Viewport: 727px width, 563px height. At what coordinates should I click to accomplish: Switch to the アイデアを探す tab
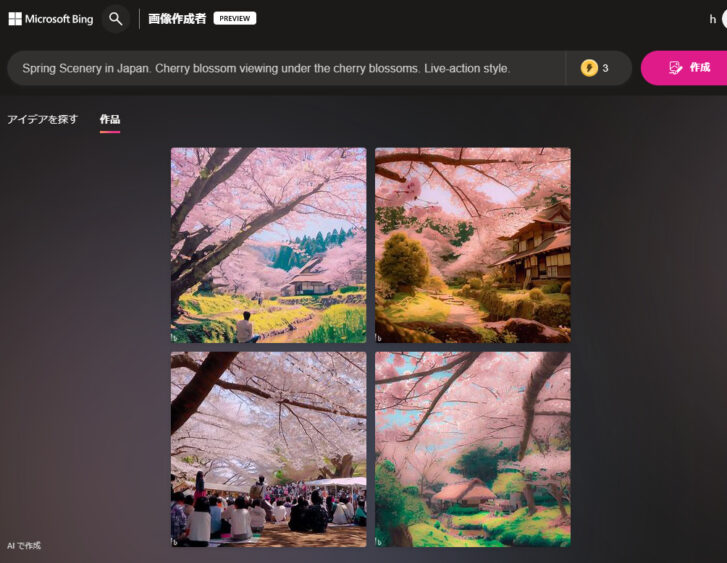(43, 120)
